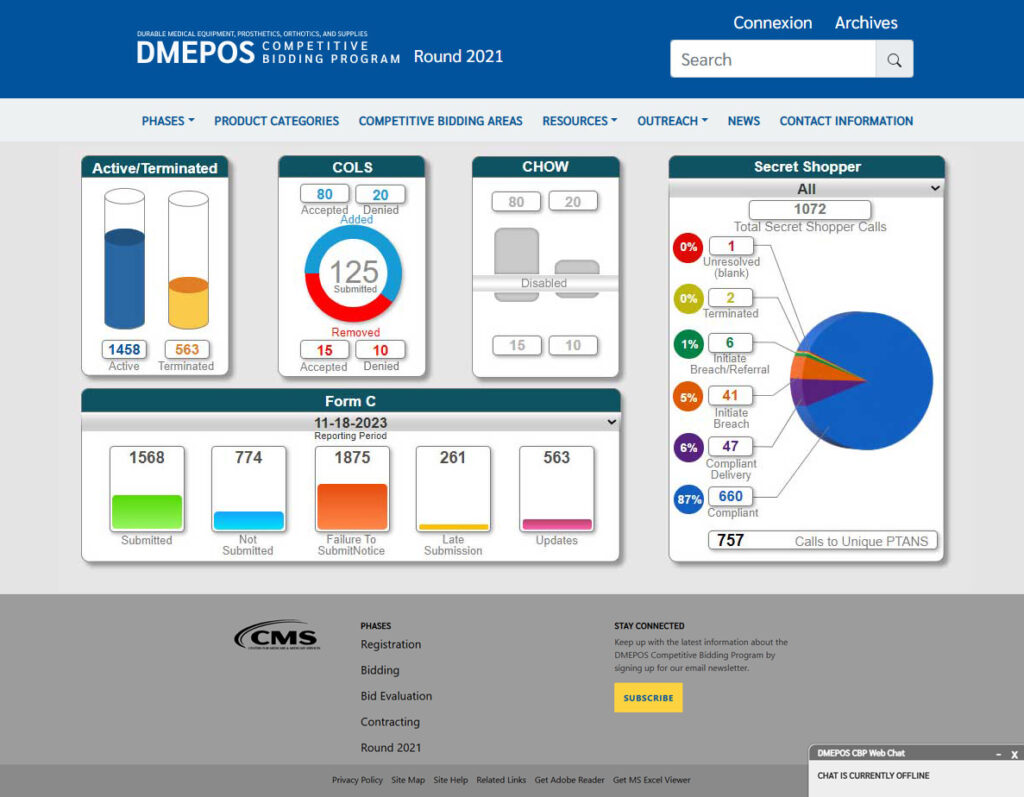
Task: Click the blue Not Submitted bar showing 774
Action: click(x=249, y=521)
